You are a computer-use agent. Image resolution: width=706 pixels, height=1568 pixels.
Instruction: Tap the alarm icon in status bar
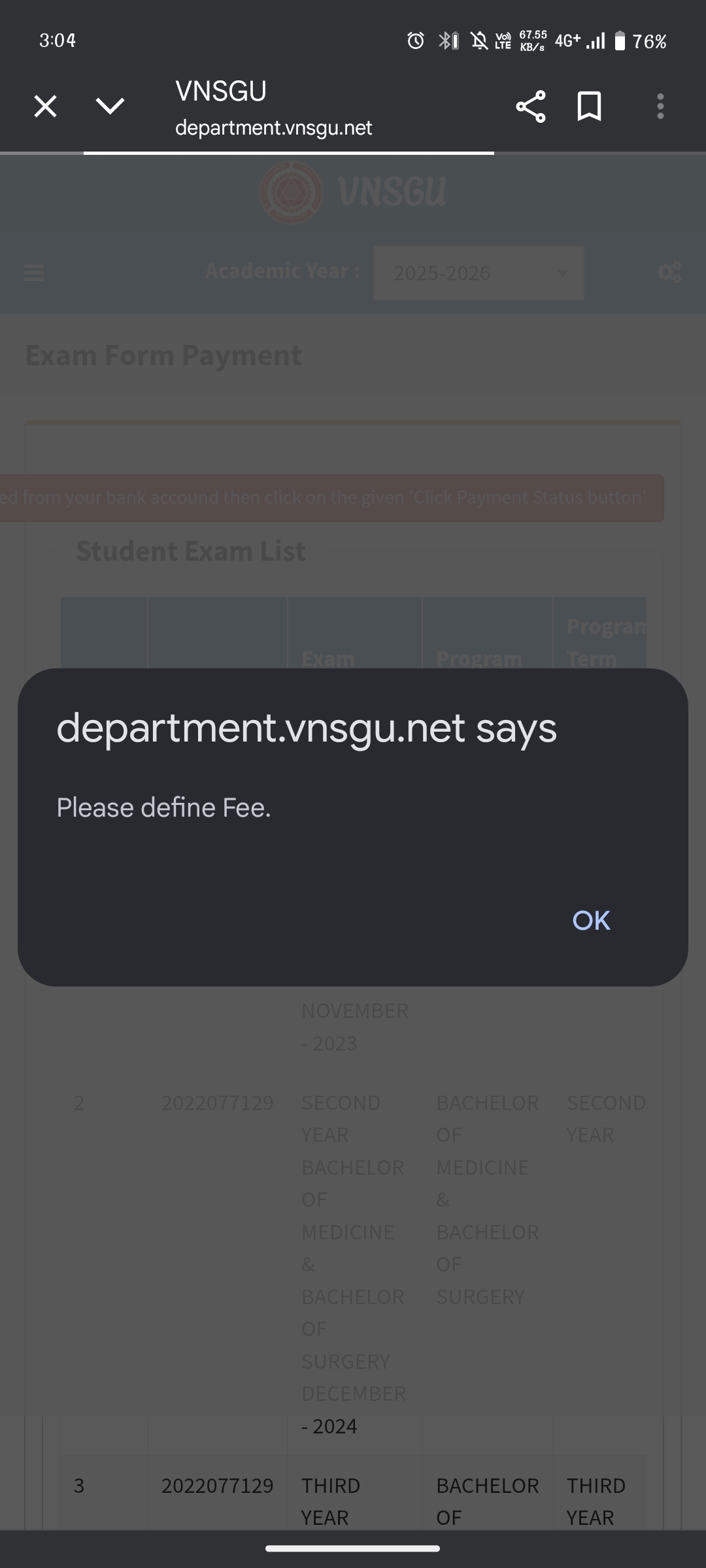point(416,41)
